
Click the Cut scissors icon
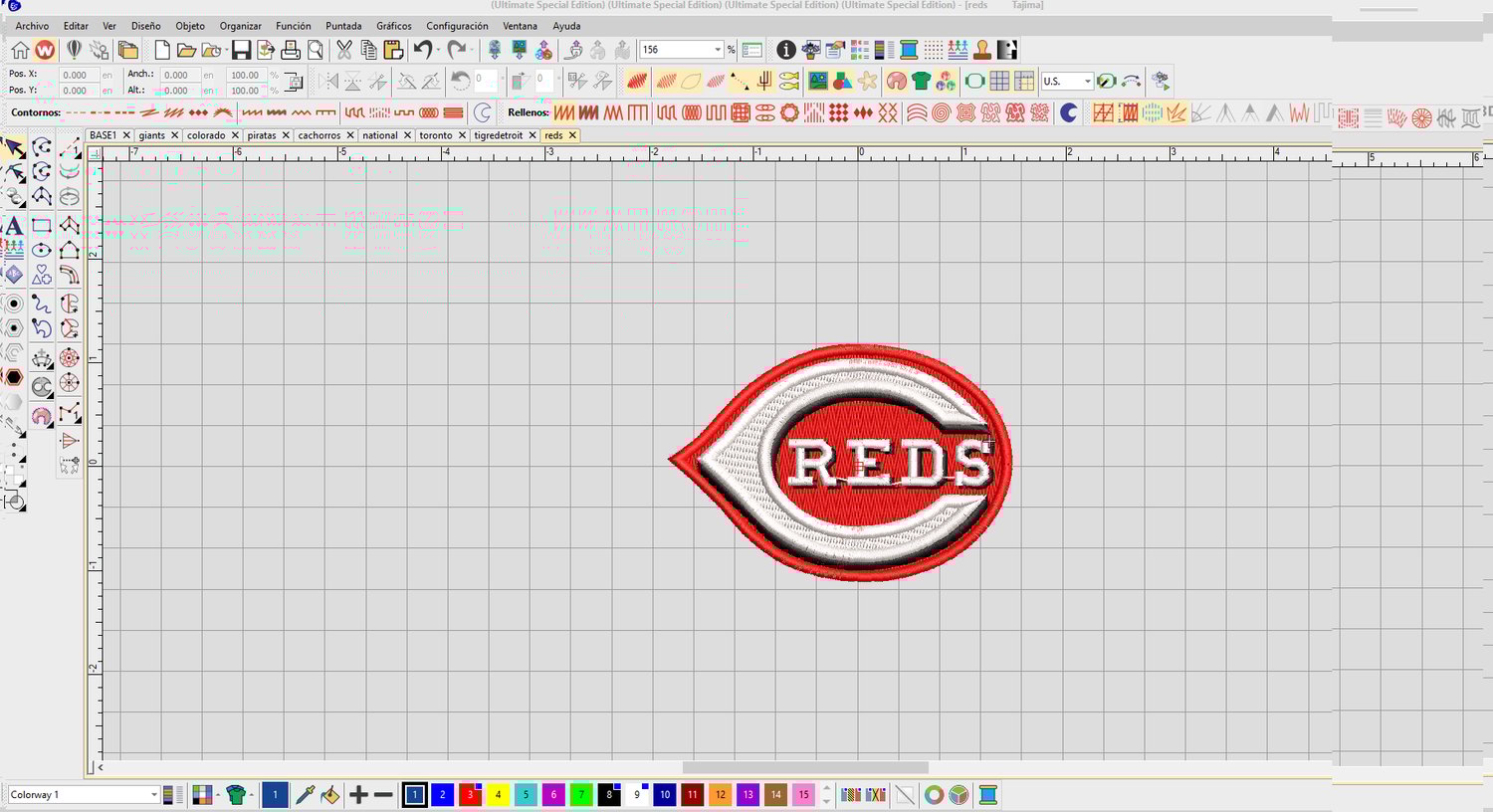tap(344, 50)
